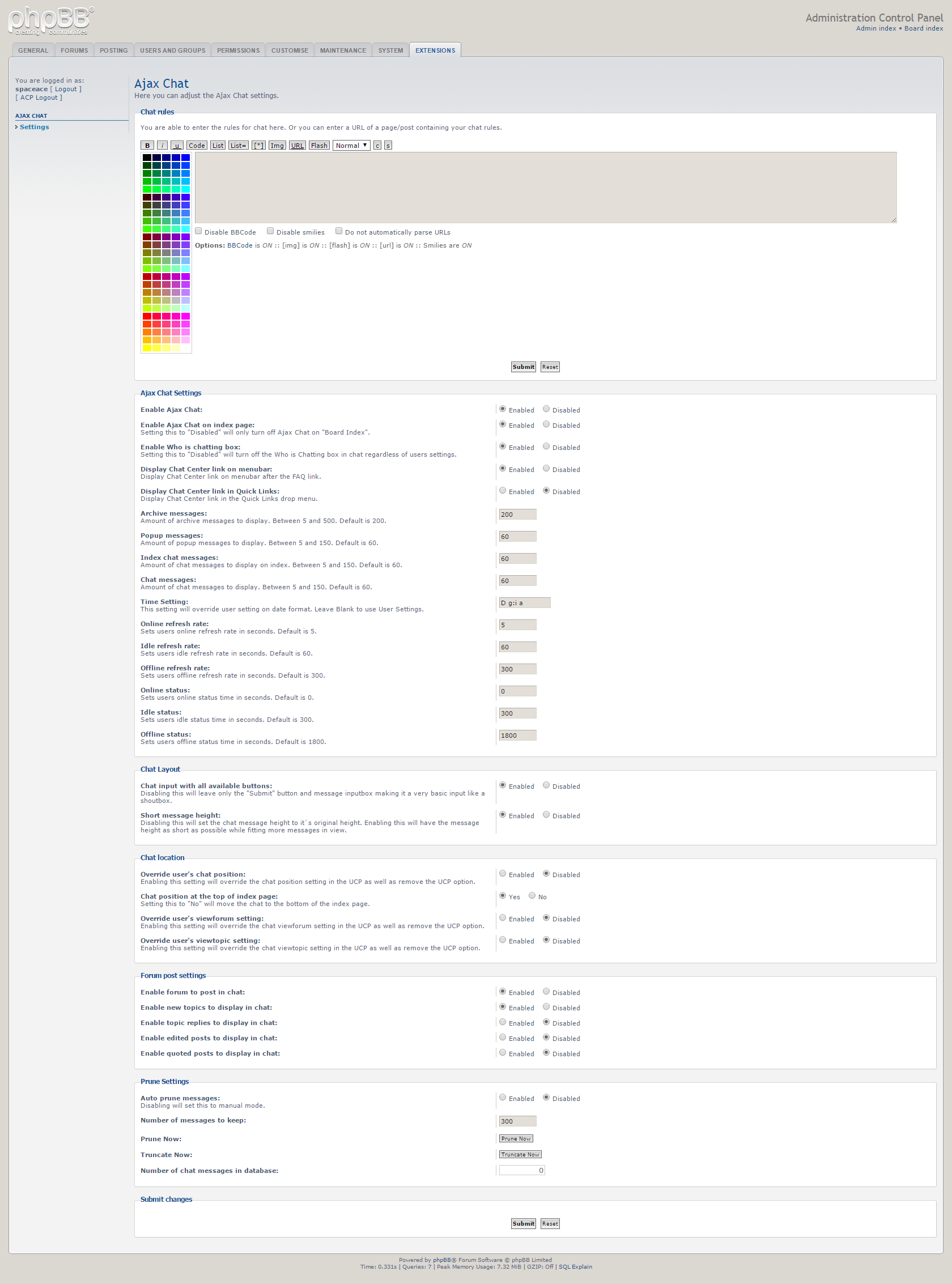Viewport: 952px width, 1284px height.
Task: Insert an Img BBCode tag
Action: tap(277, 145)
